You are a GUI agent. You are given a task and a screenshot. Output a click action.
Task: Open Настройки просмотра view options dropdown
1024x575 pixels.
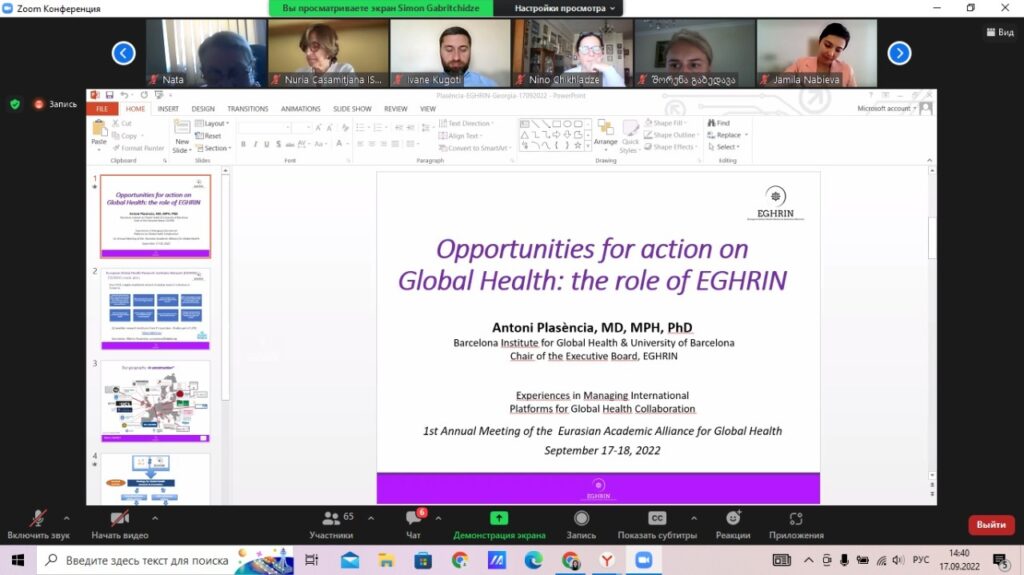click(564, 8)
